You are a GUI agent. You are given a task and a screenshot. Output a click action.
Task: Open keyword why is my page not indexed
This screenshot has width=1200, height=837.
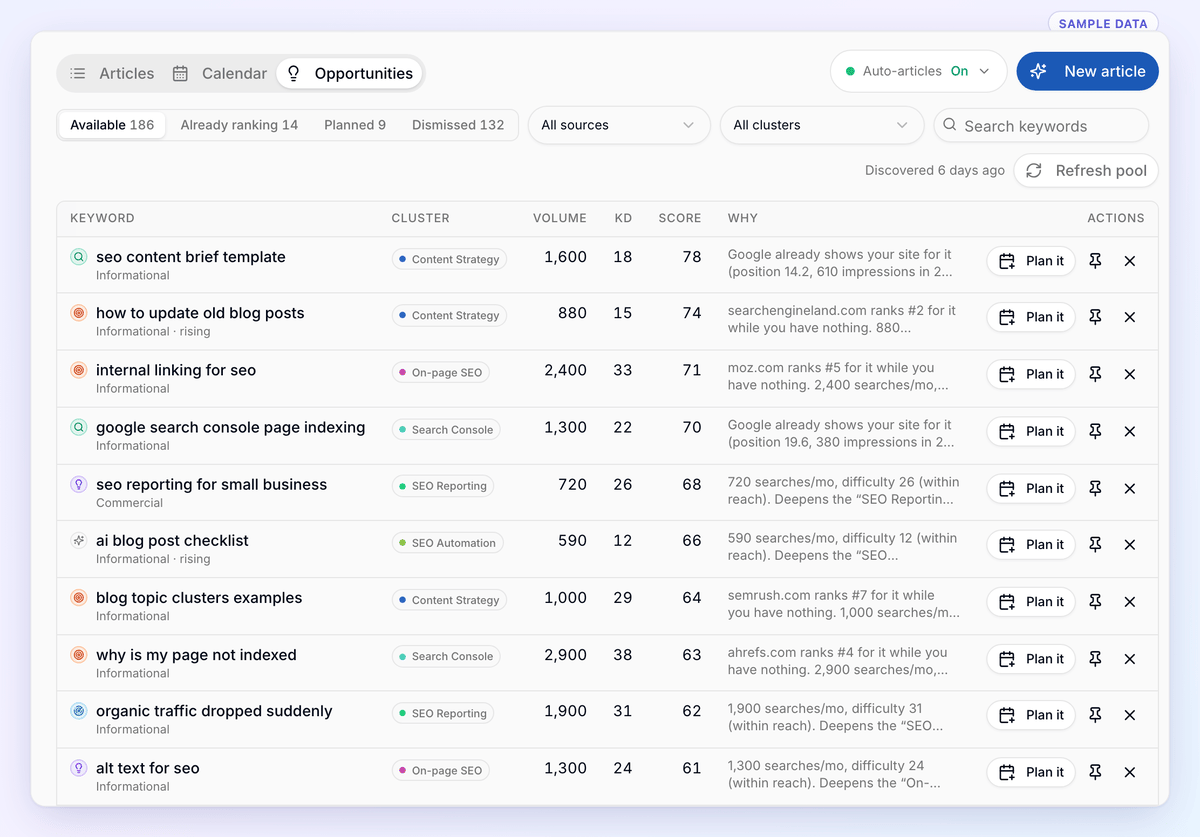[196, 655]
